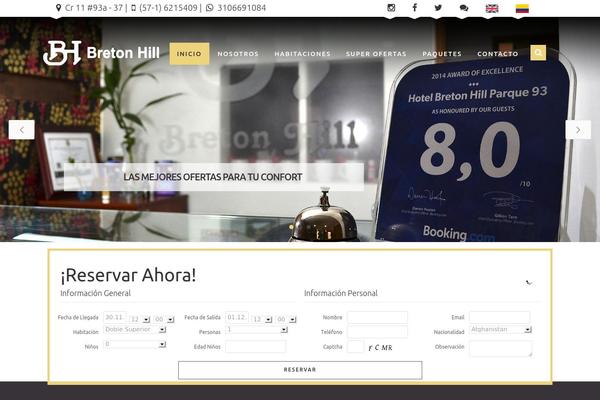Open the Habitación room type dropdown

(135, 330)
